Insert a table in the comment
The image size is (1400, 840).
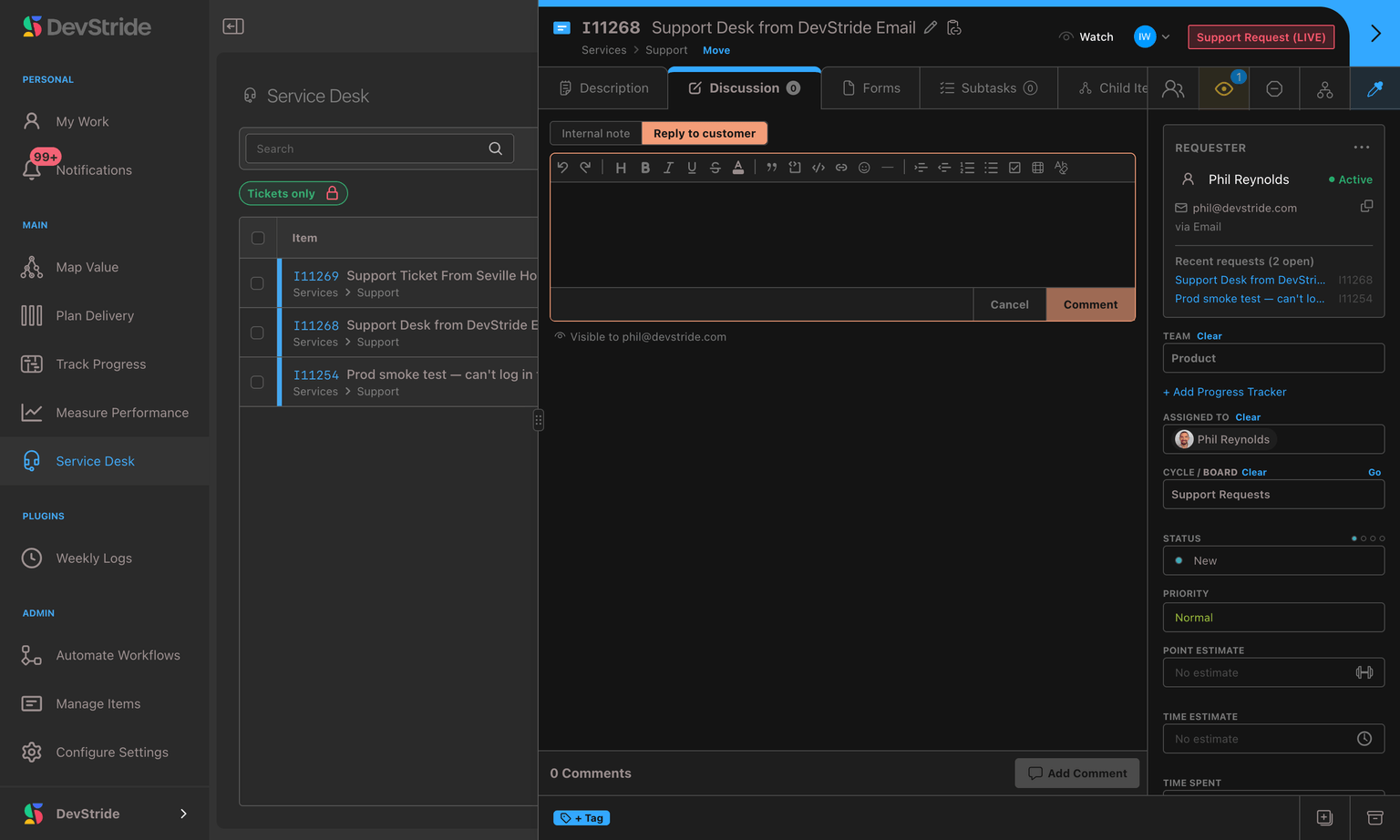click(x=1037, y=168)
